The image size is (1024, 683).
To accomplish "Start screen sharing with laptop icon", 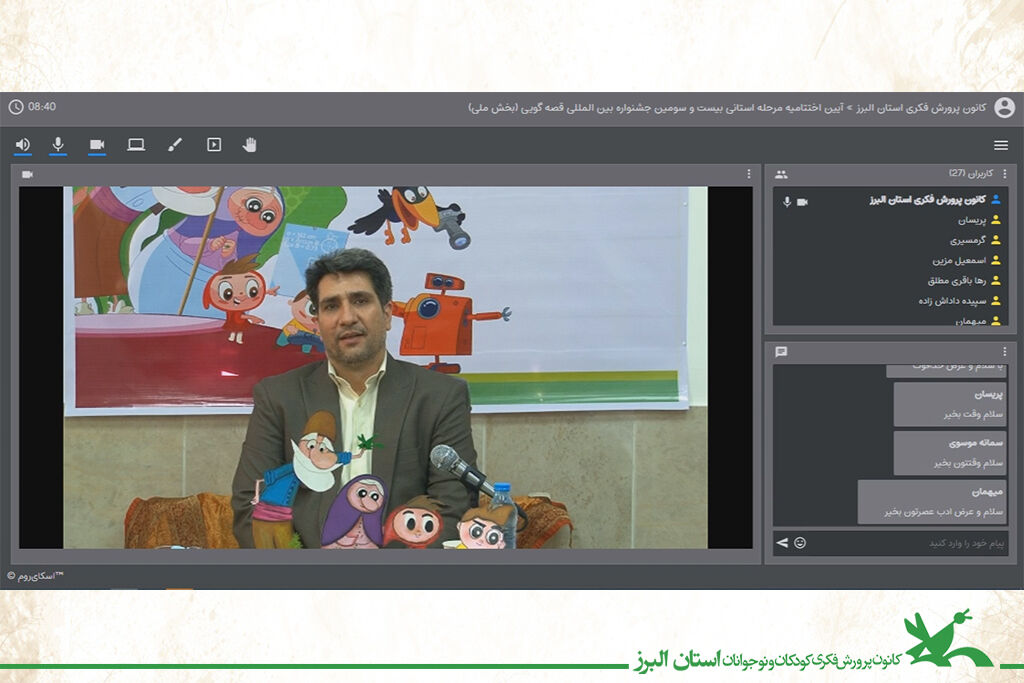I will tap(136, 144).
